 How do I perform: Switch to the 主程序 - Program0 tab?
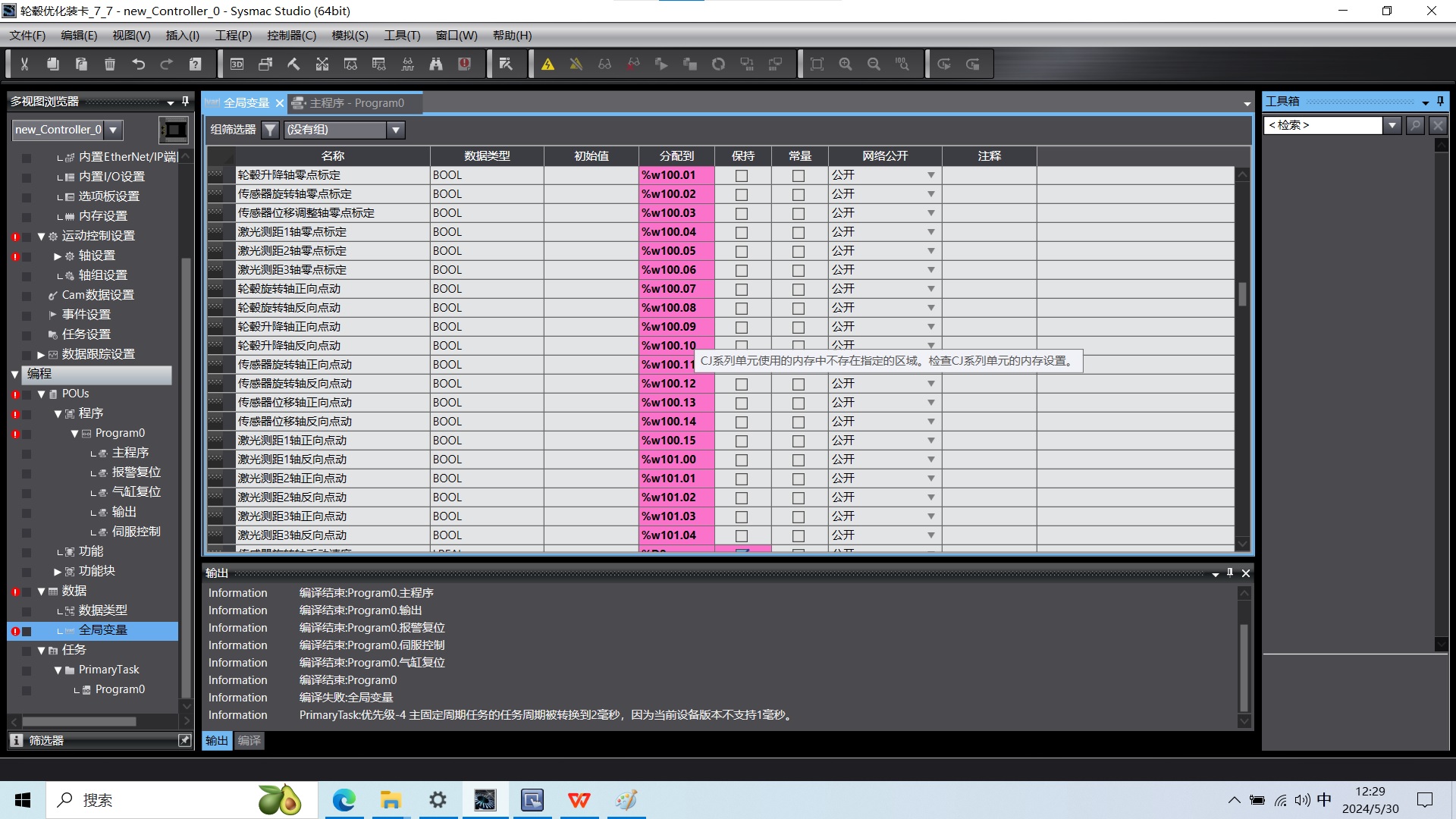click(356, 103)
